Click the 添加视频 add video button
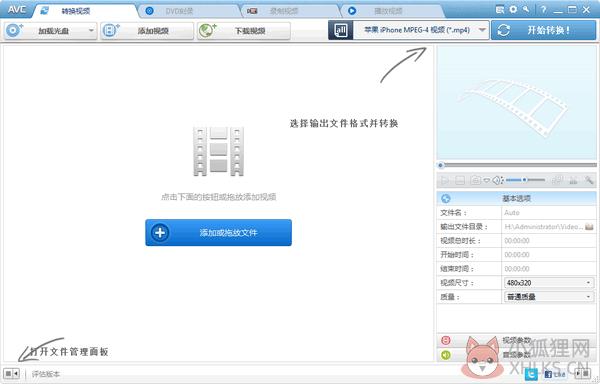Viewport: 600px width, 384px height. [x=147, y=31]
